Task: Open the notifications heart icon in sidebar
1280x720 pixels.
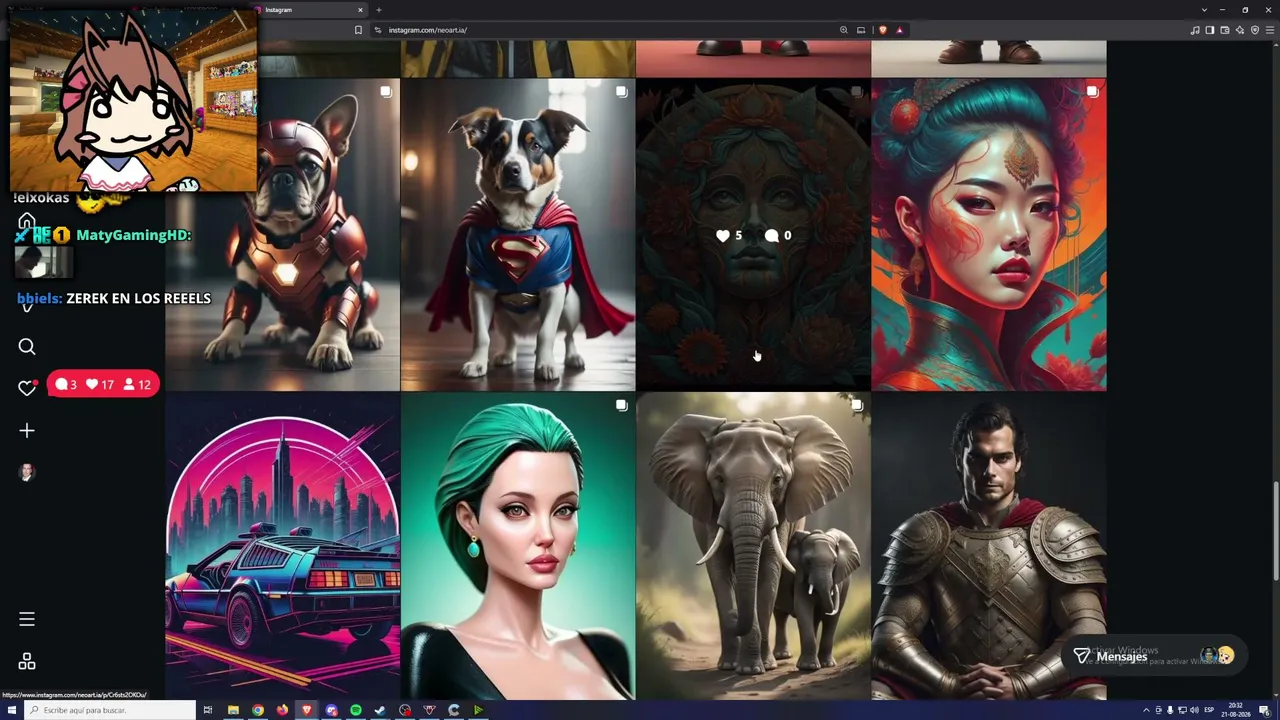Action: click(x=27, y=388)
